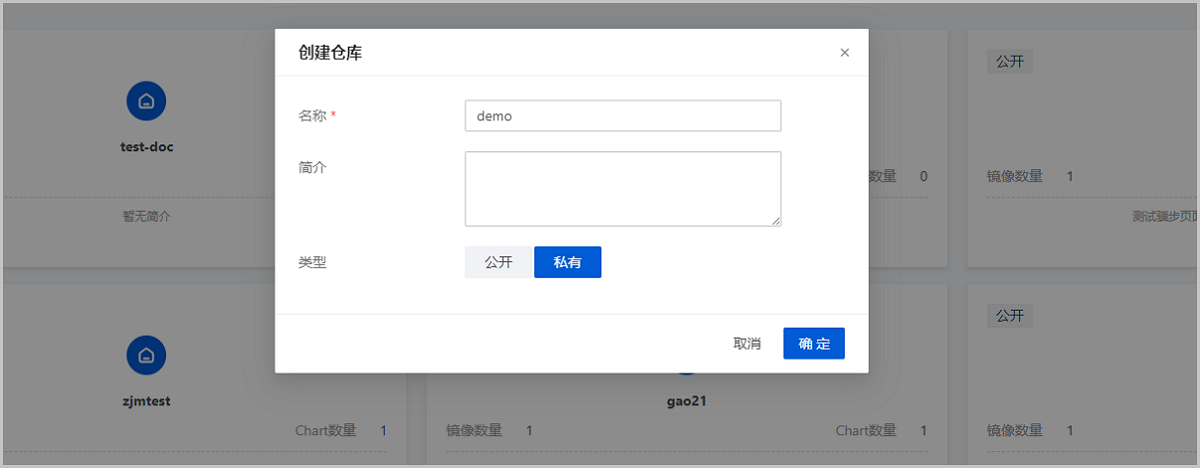The image size is (1200, 468).
Task: Click Chart数量 on the zjmtest card
Action: (325, 431)
